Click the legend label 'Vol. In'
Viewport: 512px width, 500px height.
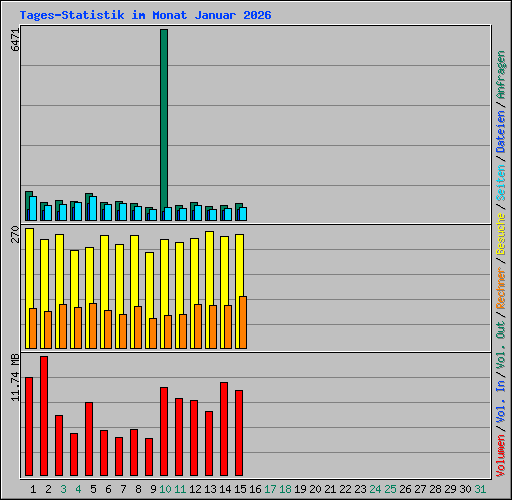point(501,402)
